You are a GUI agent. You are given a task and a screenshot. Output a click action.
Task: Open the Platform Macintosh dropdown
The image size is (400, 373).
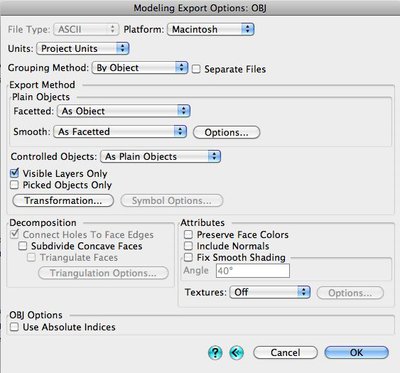coord(211,29)
